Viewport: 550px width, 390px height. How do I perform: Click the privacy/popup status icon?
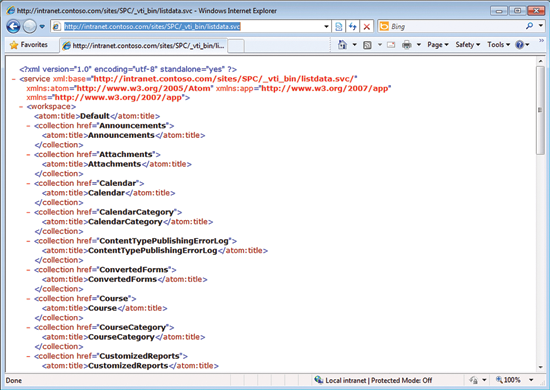coord(474,380)
